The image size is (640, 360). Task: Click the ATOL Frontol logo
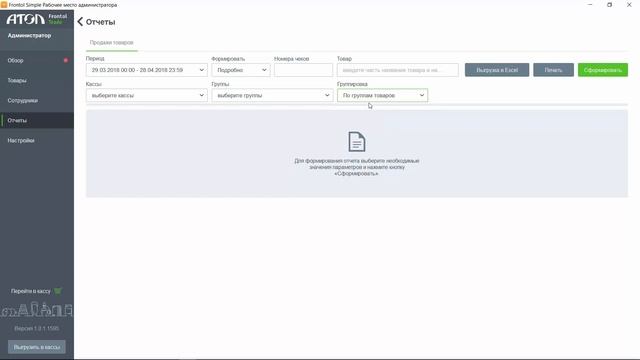[37, 19]
